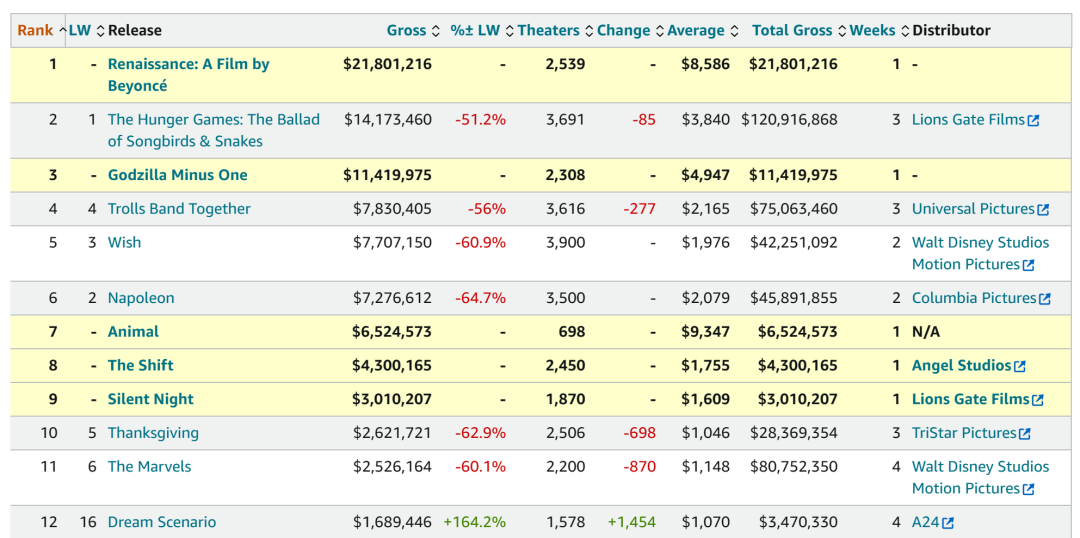1080x538 pixels.
Task: Sort by Weeks column header
Action: click(x=872, y=31)
